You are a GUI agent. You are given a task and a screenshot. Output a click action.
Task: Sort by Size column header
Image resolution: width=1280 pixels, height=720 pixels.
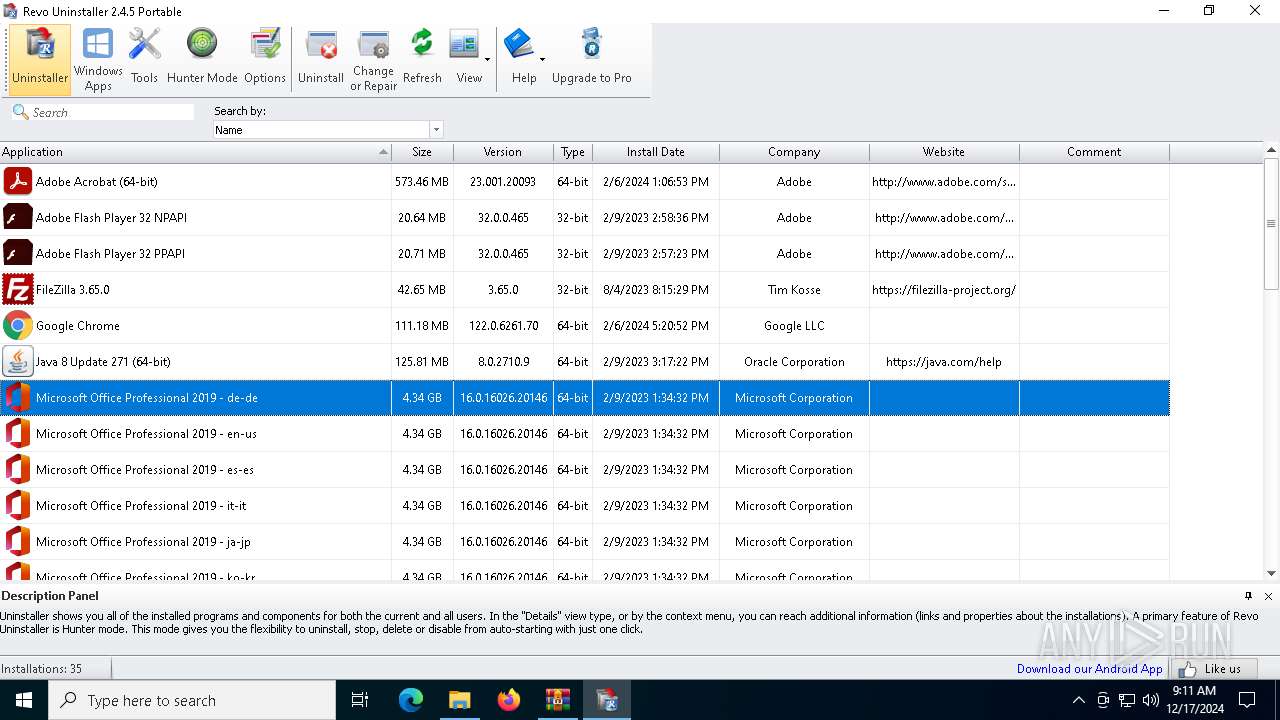pyautogui.click(x=422, y=152)
